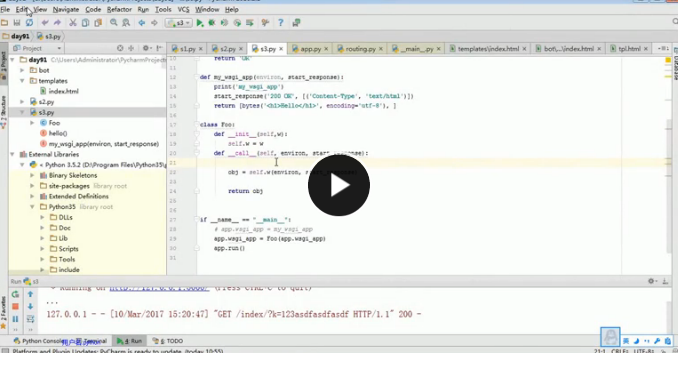678x376 pixels.
Task: Click the Copy toolbar icon
Action: click(85, 22)
